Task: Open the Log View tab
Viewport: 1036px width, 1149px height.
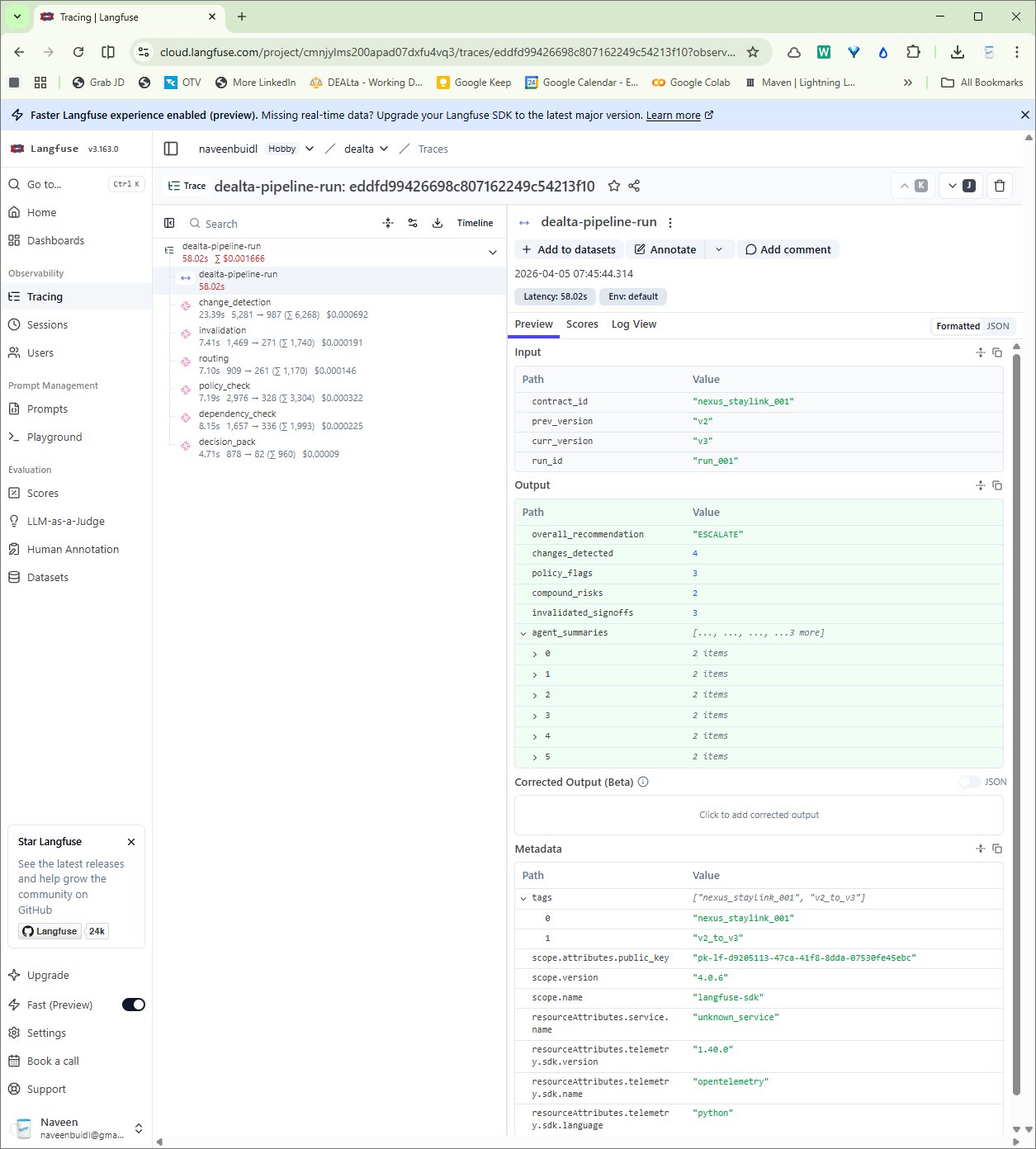Action: (633, 324)
